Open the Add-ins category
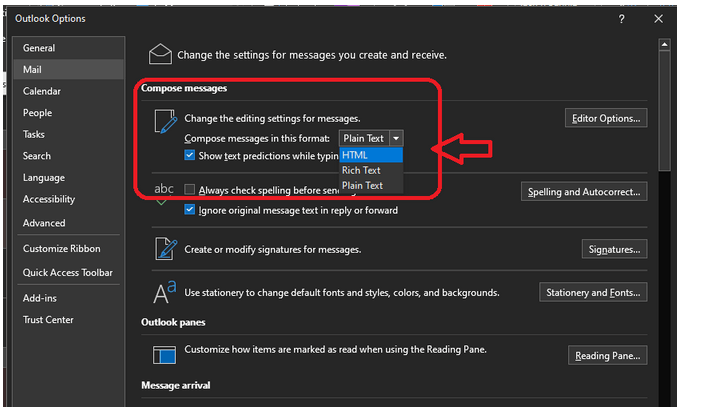Screen dimensions: 701x412 pyautogui.click(x=68, y=298)
